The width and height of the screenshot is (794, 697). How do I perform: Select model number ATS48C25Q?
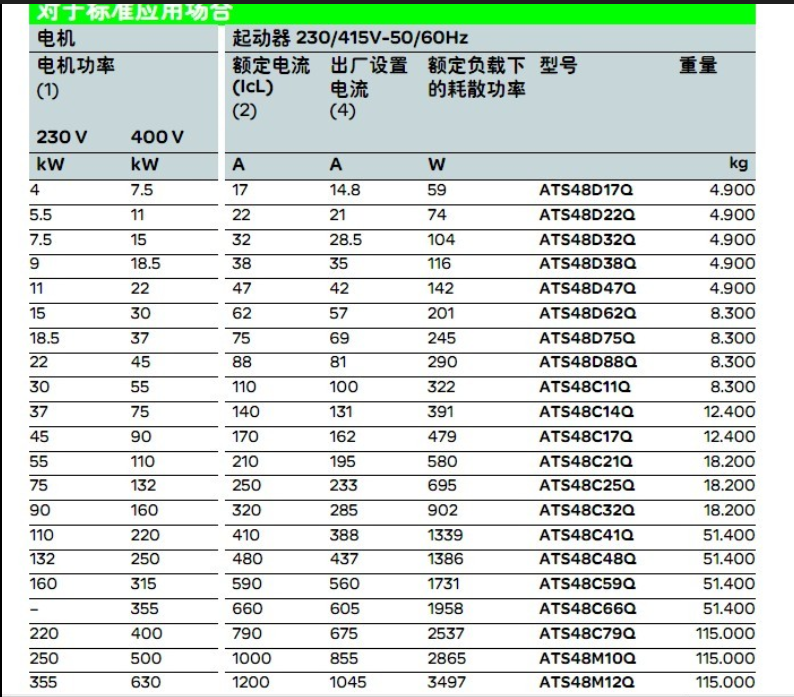pos(587,485)
